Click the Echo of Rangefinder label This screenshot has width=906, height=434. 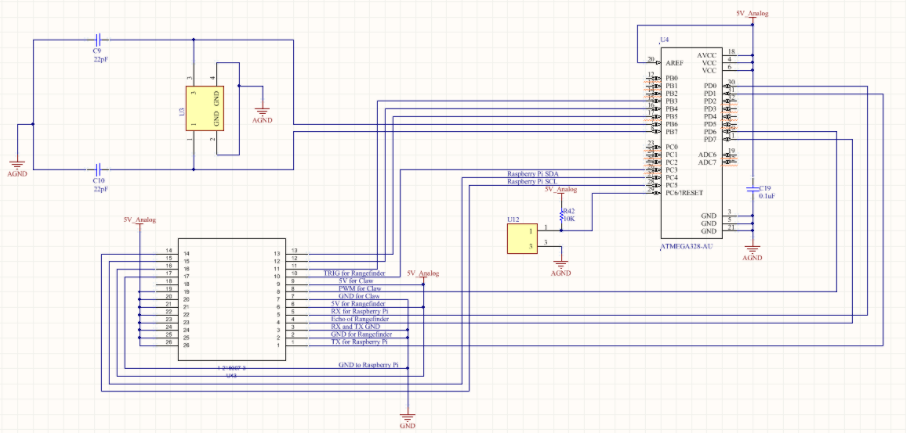[x=359, y=319]
